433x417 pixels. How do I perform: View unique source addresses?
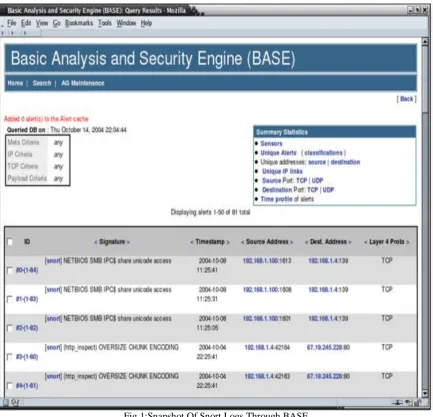[317, 162]
